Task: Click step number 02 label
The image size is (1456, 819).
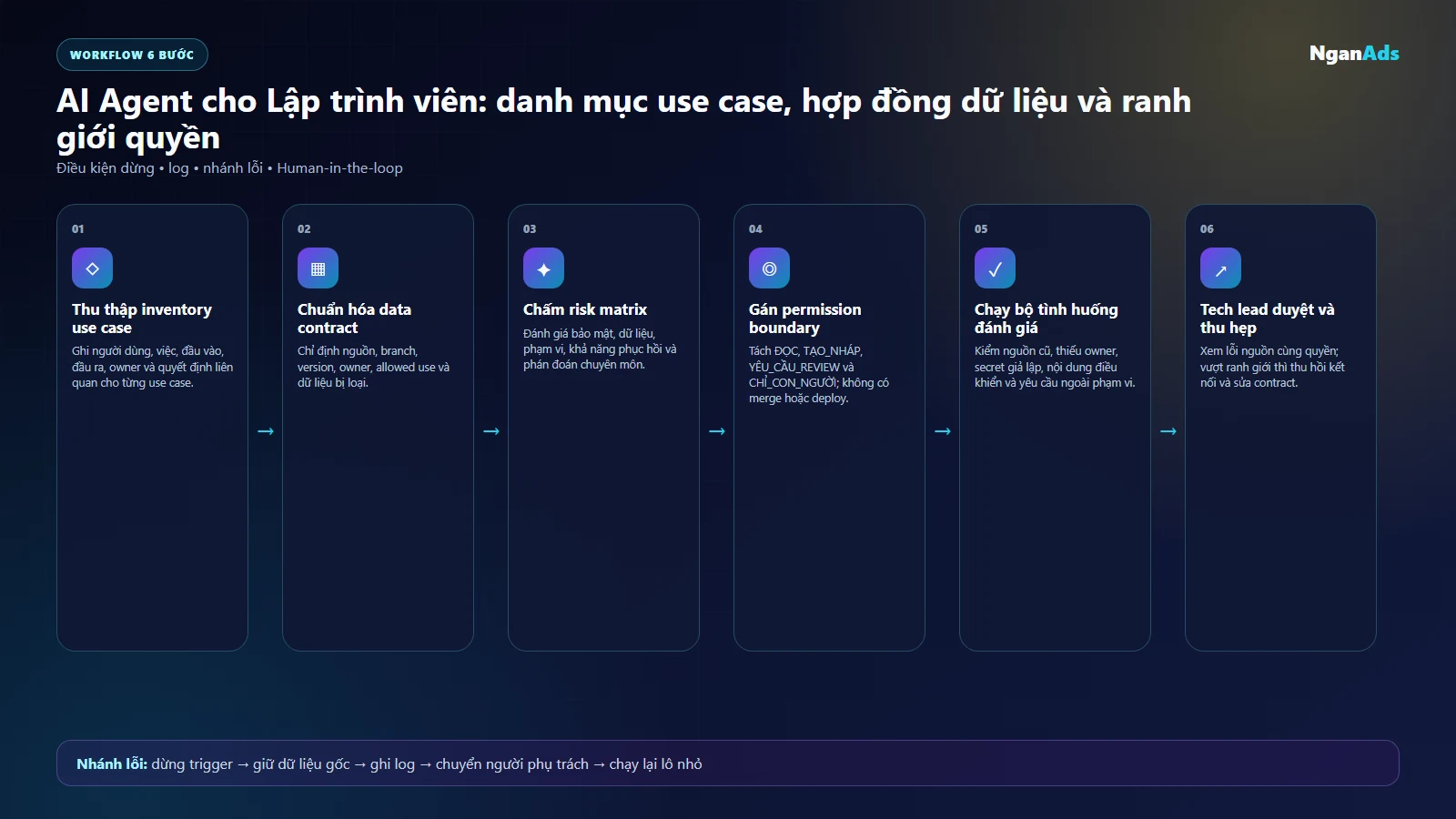Action: tap(304, 229)
